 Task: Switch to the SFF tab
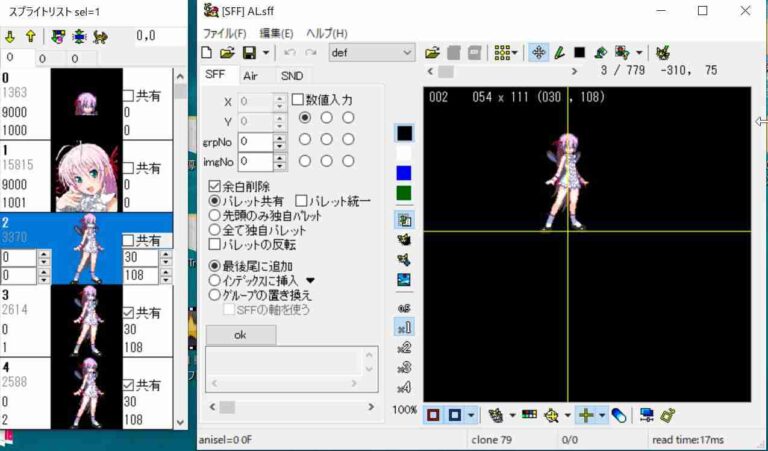tap(215, 74)
